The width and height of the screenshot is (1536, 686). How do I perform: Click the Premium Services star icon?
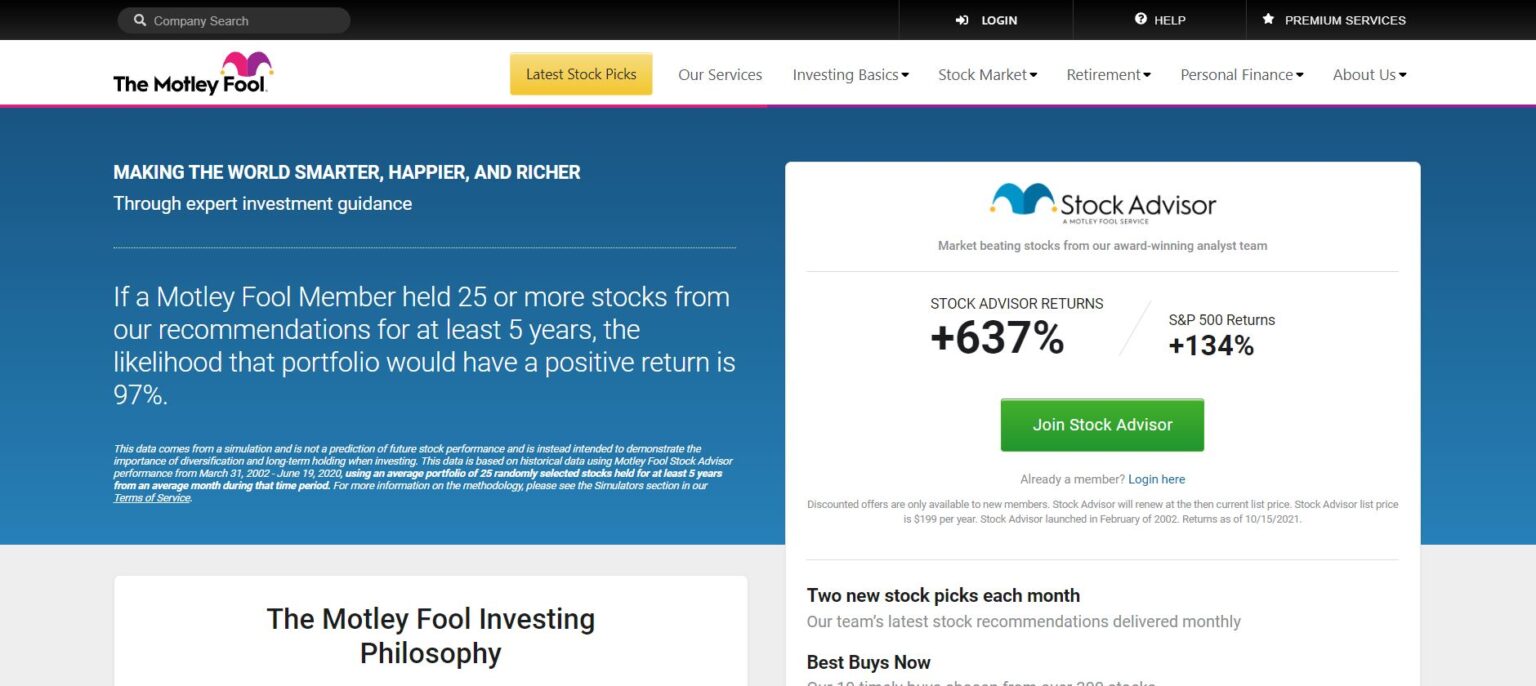(x=1268, y=19)
